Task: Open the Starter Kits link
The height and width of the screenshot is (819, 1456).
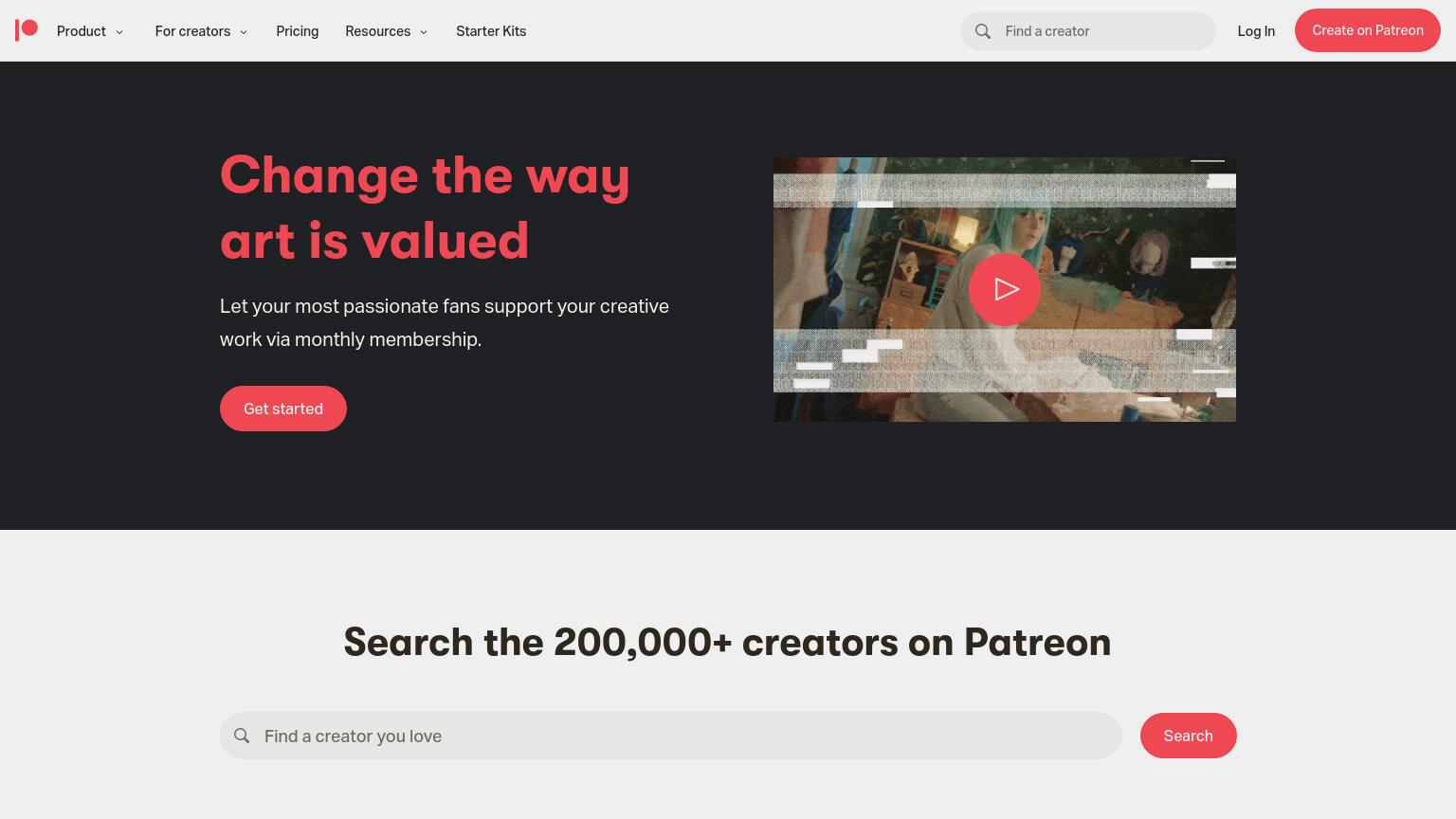Action: coord(491,31)
